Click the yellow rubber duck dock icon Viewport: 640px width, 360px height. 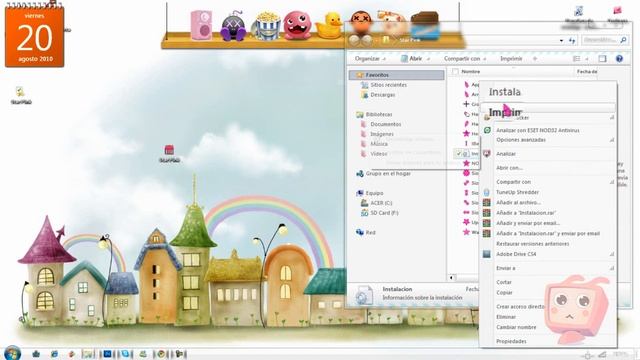coord(329,26)
